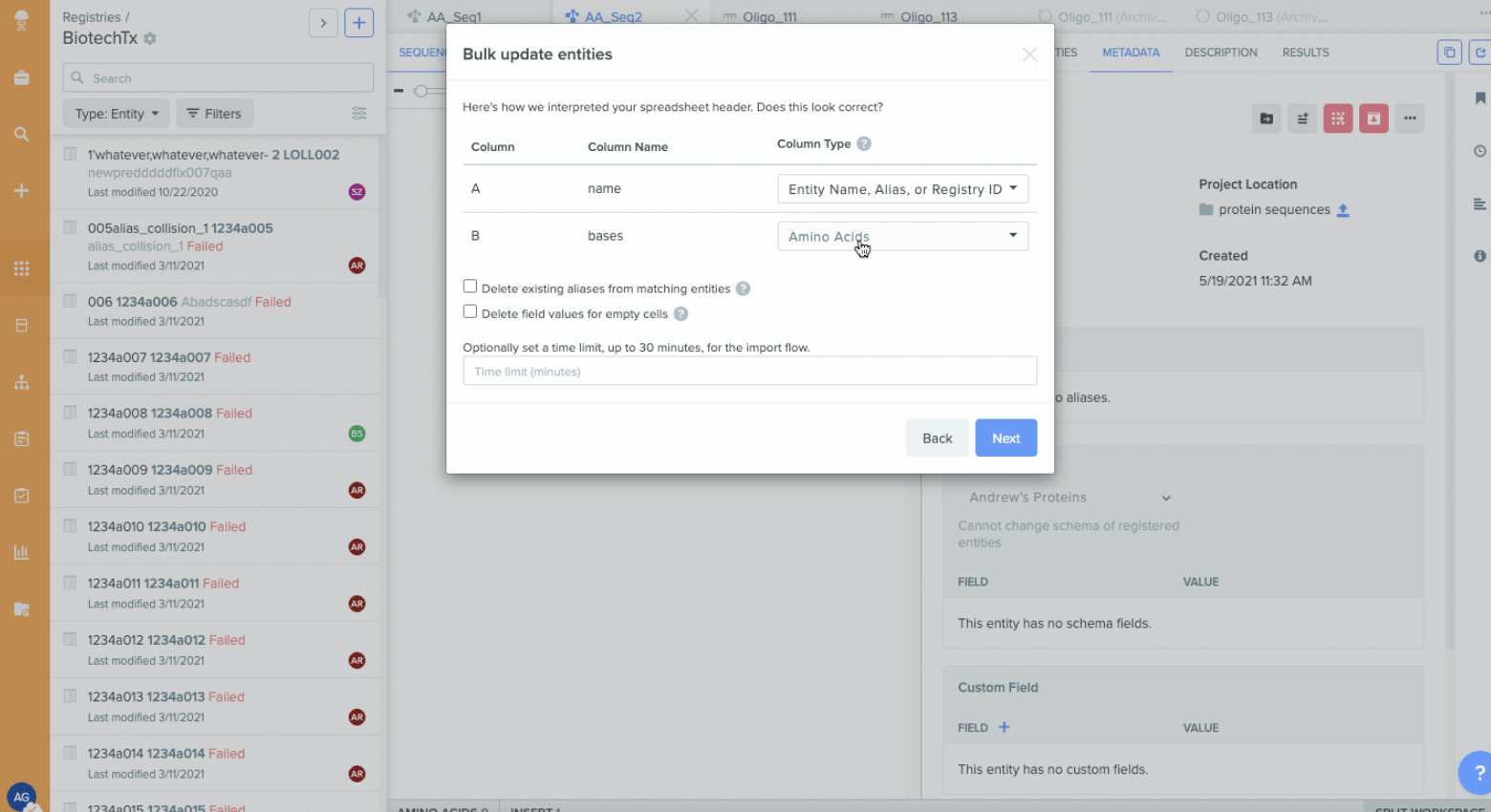This screenshot has height=812, width=1491.
Task: Open the more options ellipsis button
Action: (1409, 118)
